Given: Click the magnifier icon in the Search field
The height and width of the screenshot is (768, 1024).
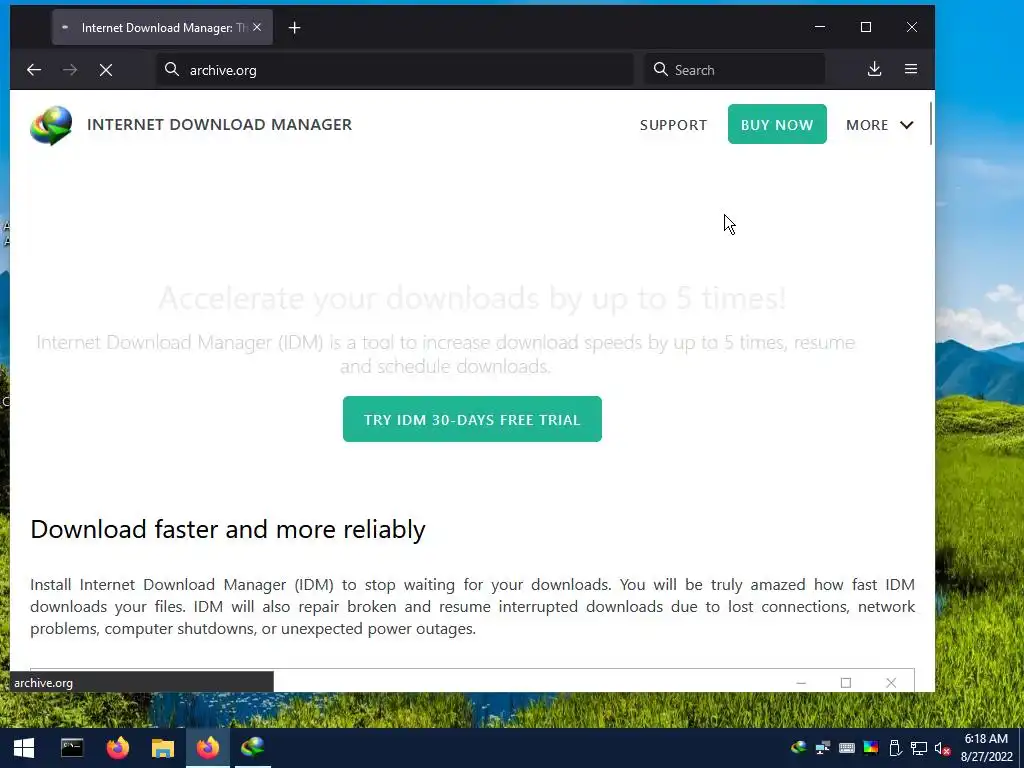Looking at the screenshot, I should pyautogui.click(x=660, y=69).
